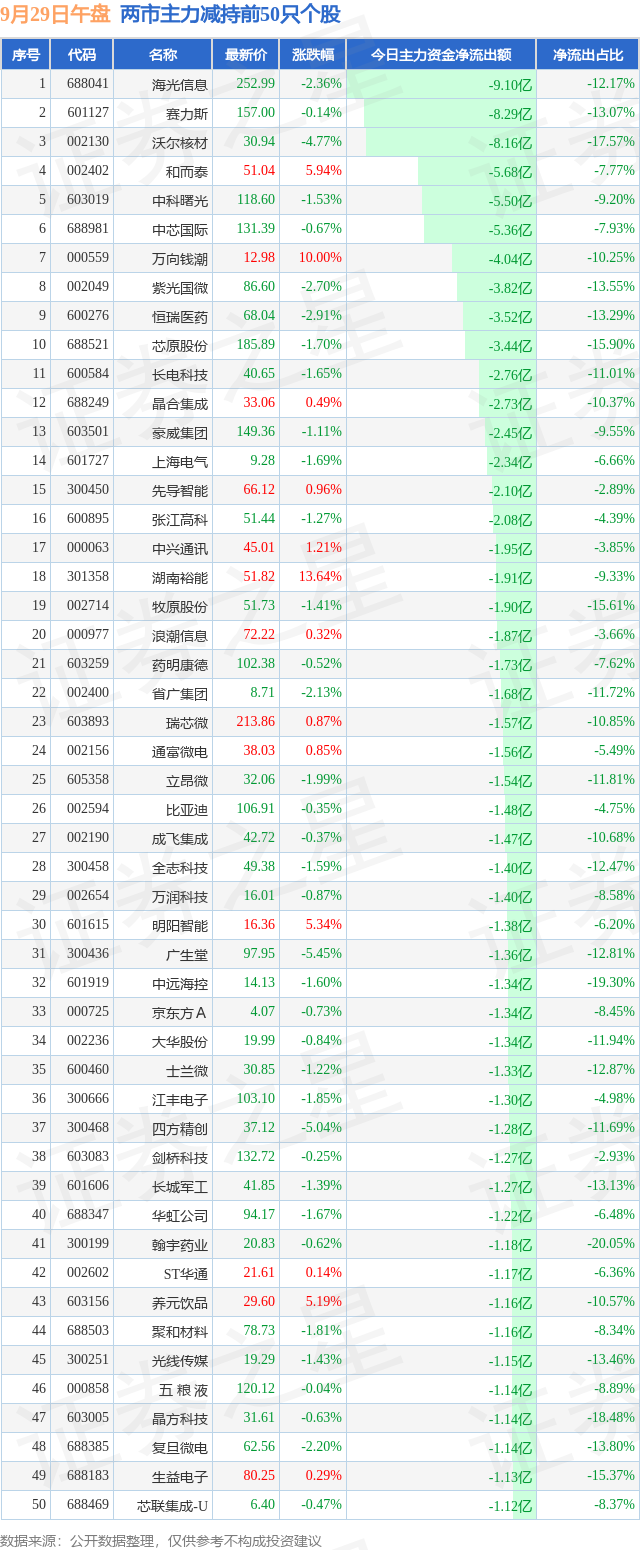This screenshot has height=1550, width=640.
Task: Click 和而泰 price 51.04
Action: click(x=259, y=171)
